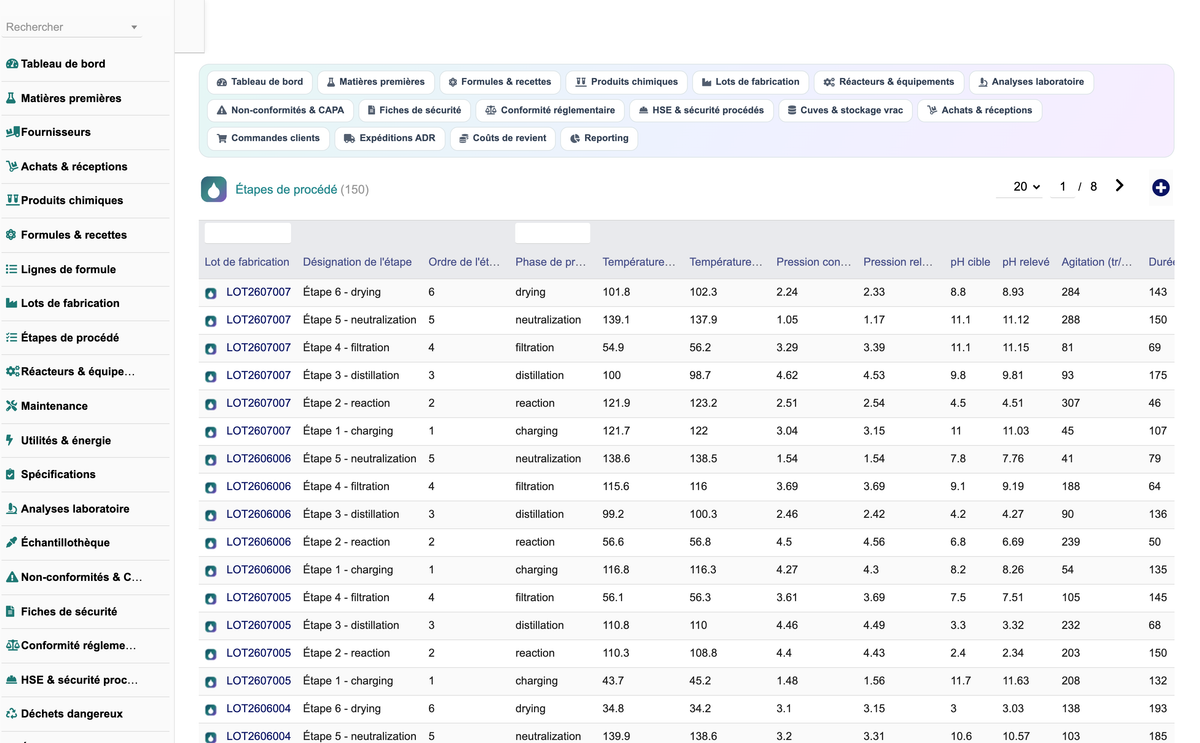Screen dimensions: 1200x743
Task: Click the Conformité réglementaire sidebar scales icon
Action: point(12,645)
